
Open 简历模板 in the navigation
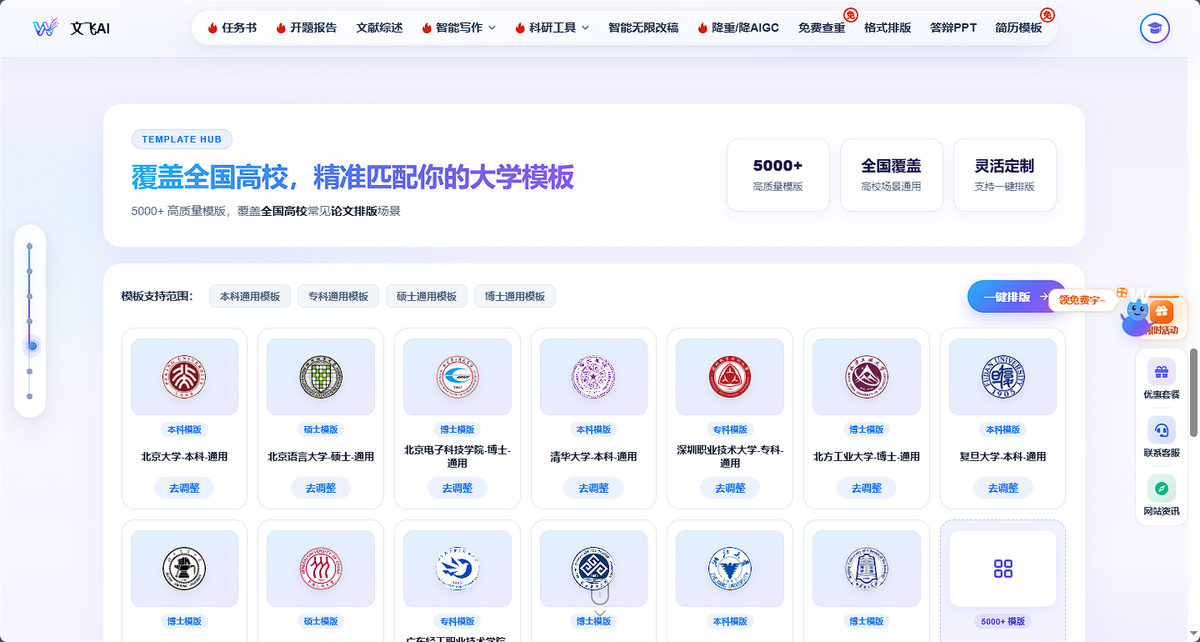(1019, 28)
